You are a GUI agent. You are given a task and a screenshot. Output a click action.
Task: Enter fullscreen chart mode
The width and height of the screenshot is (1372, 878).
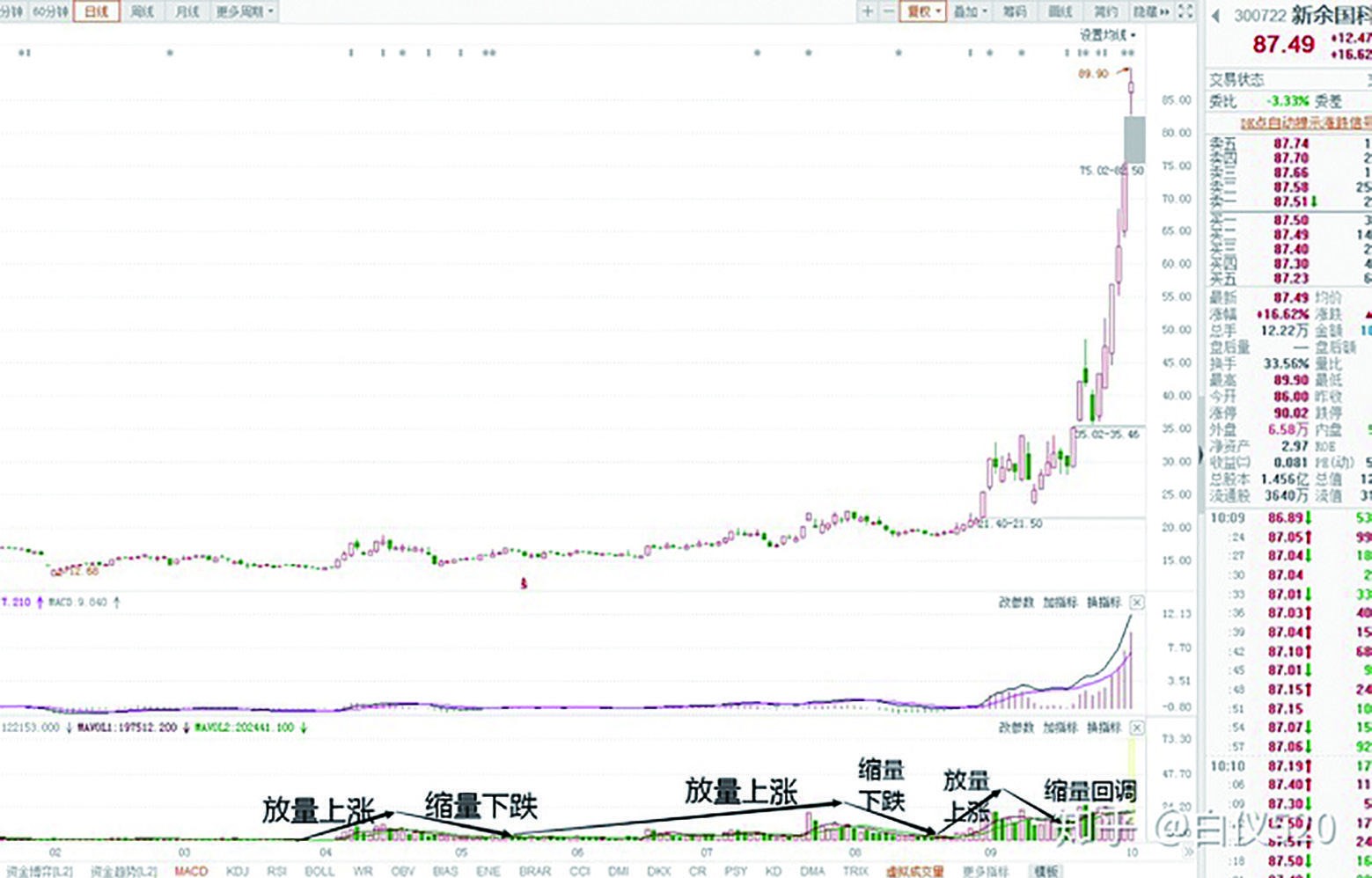click(1185, 11)
